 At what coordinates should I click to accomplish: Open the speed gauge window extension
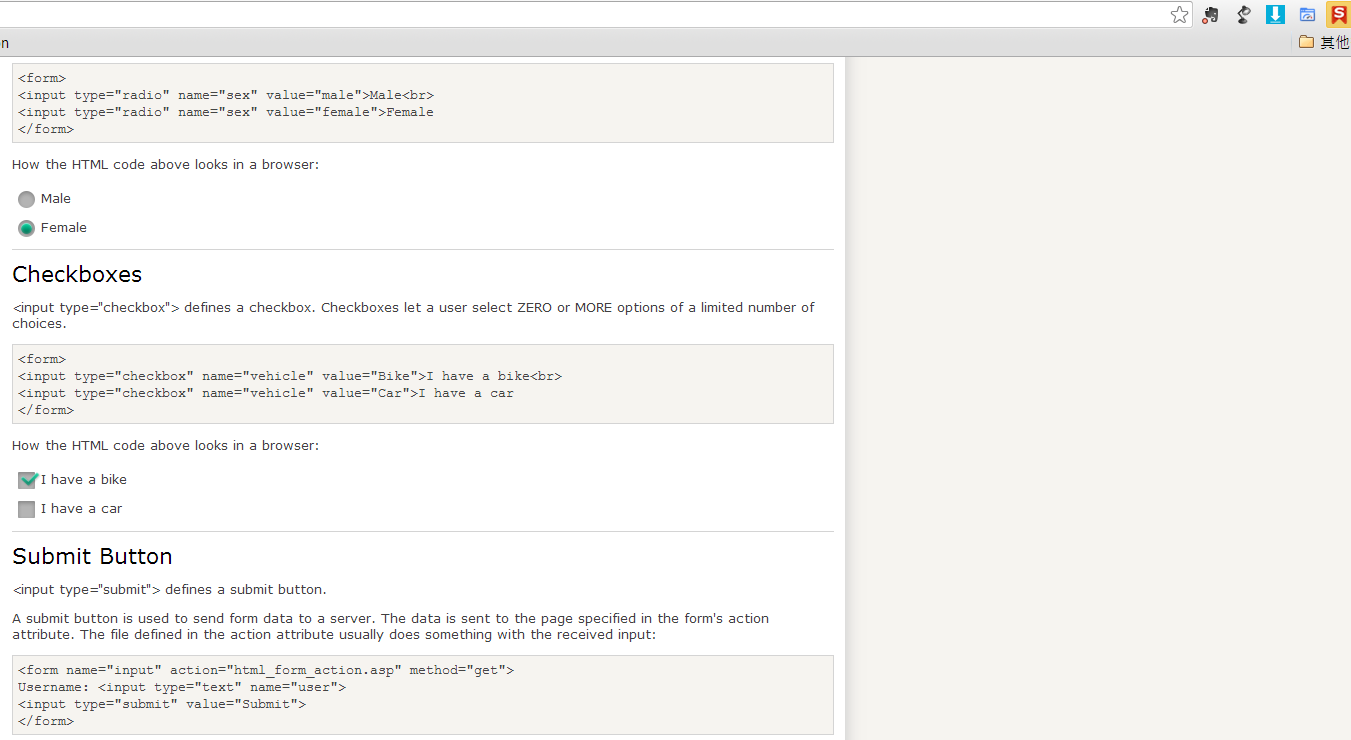[x=1307, y=15]
